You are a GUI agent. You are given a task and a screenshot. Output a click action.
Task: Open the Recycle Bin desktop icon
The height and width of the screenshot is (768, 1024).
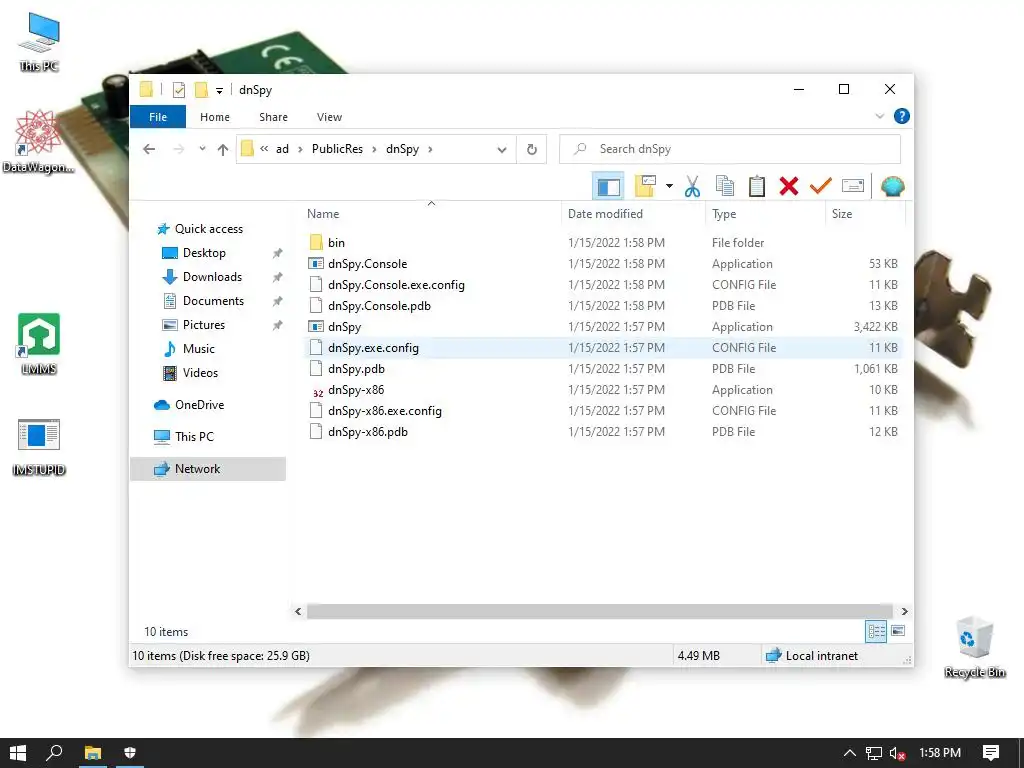tap(974, 647)
